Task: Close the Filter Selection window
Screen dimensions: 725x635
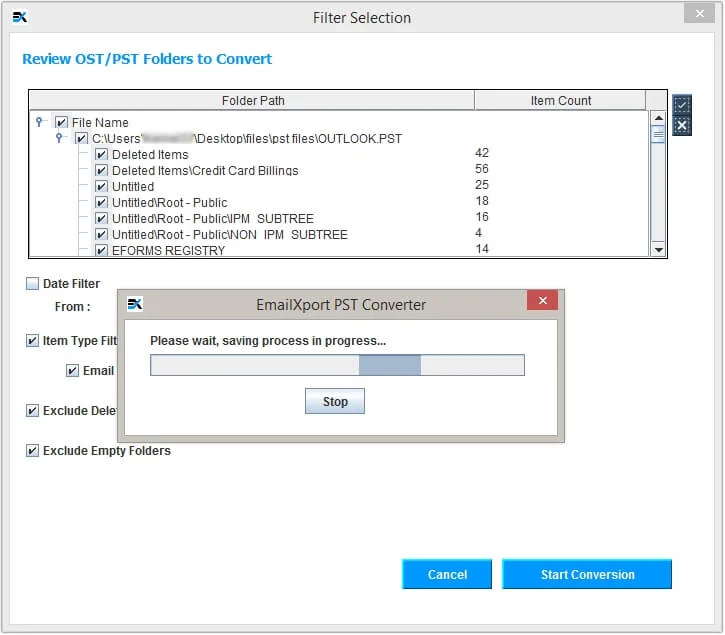Action: click(x=700, y=13)
